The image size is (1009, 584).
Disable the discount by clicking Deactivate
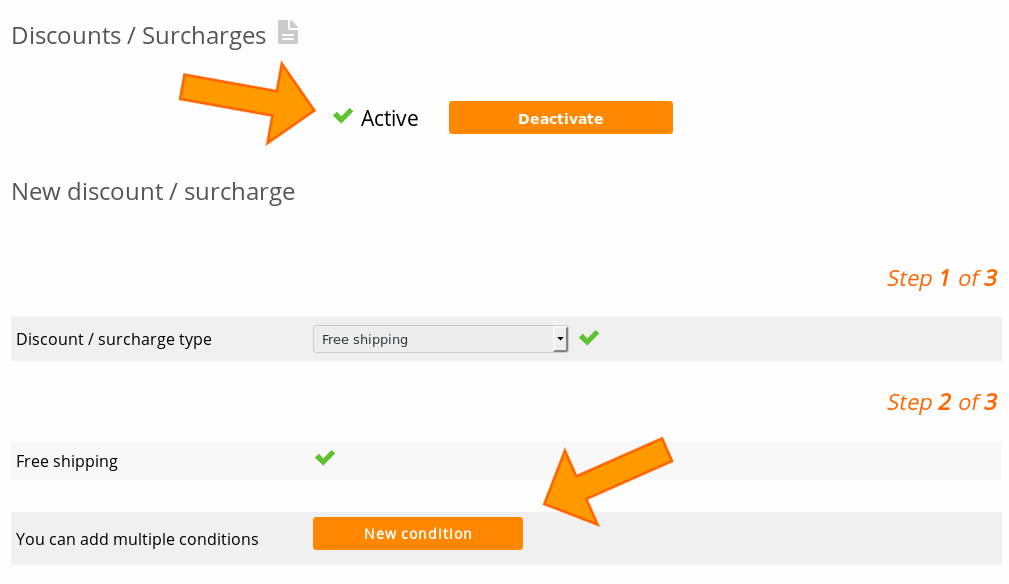pos(560,117)
